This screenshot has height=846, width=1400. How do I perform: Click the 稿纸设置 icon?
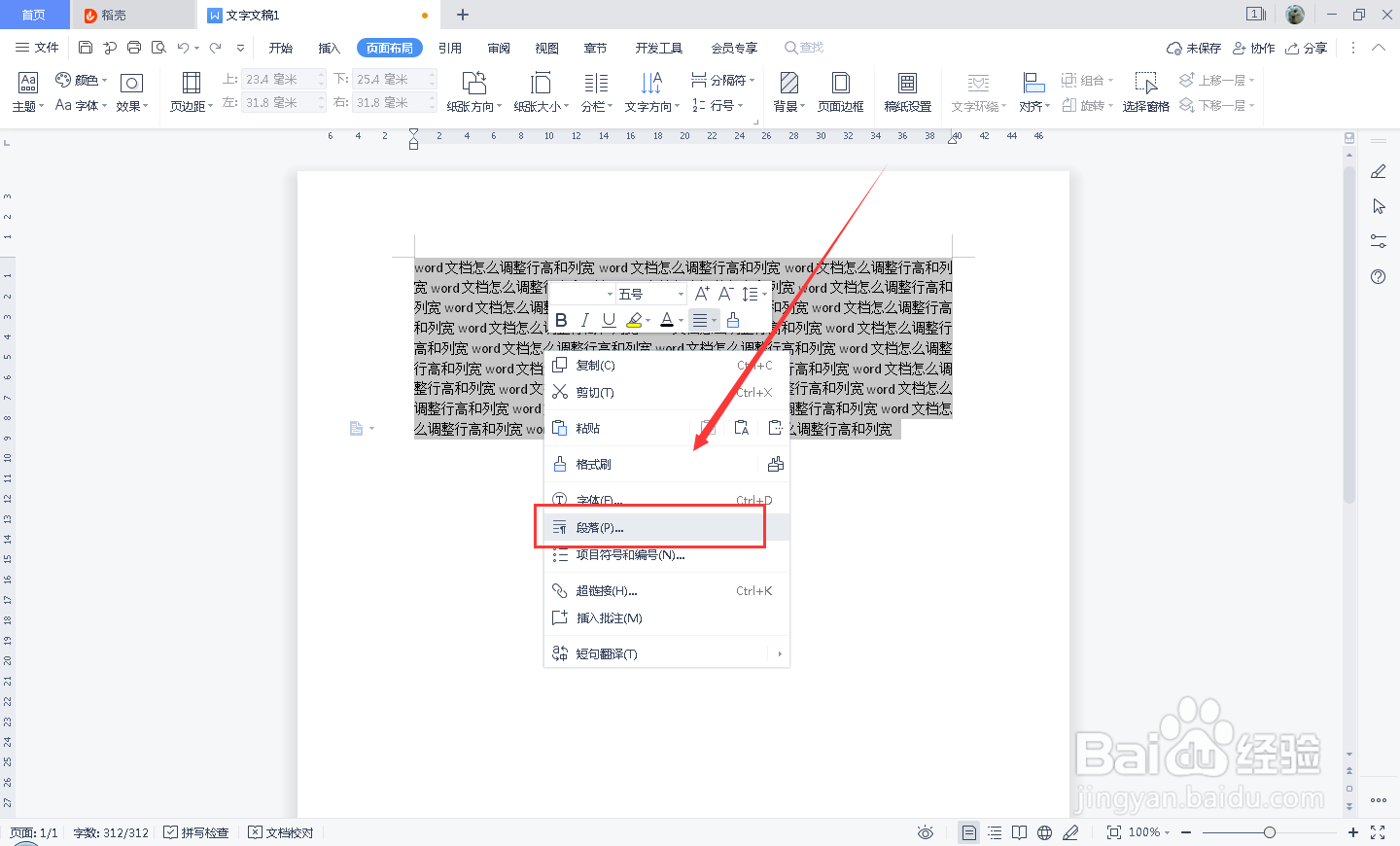pyautogui.click(x=907, y=91)
